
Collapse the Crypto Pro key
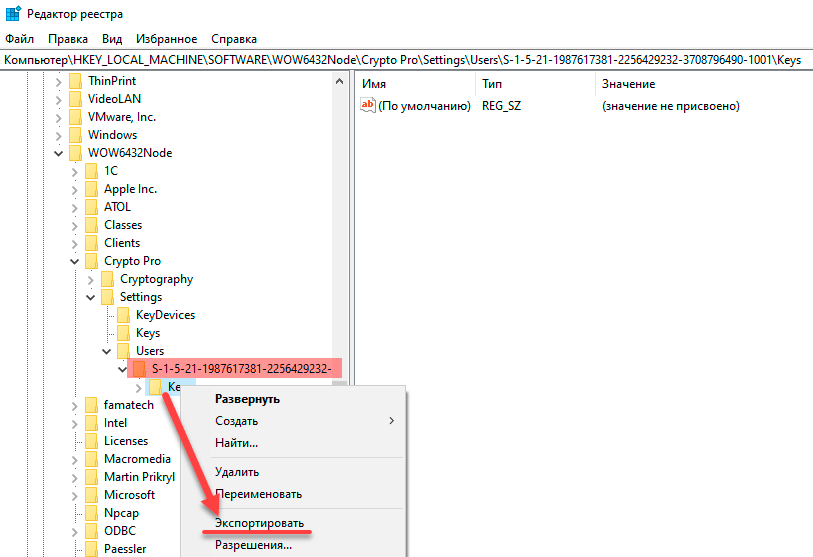pos(75,261)
